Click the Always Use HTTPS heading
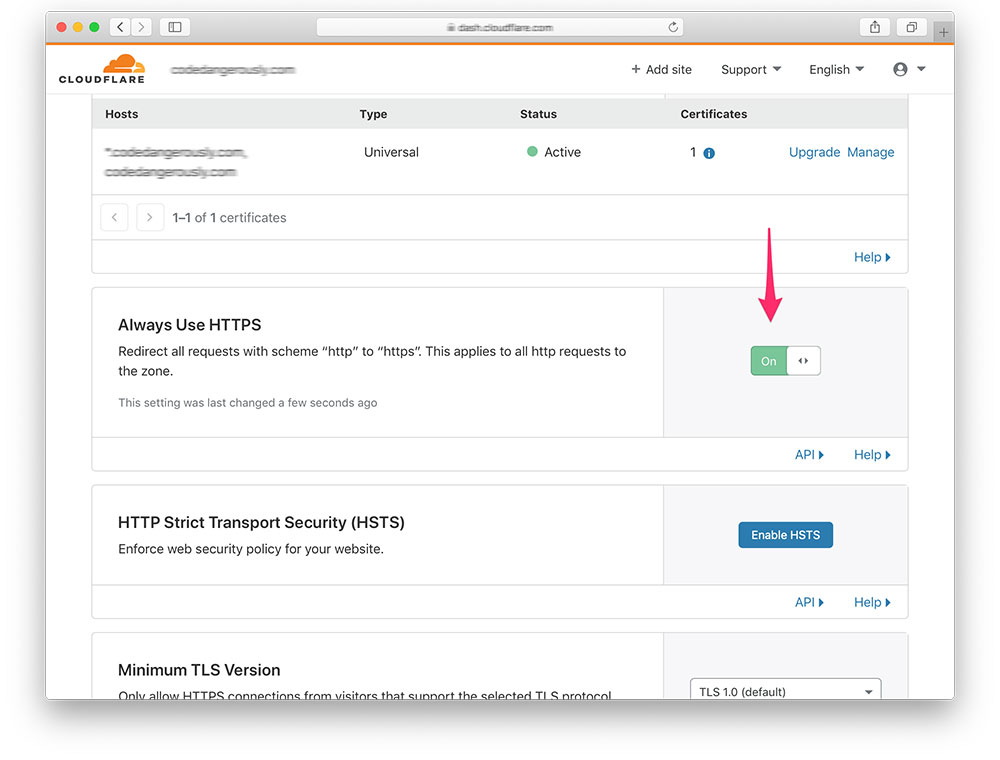 click(x=189, y=325)
